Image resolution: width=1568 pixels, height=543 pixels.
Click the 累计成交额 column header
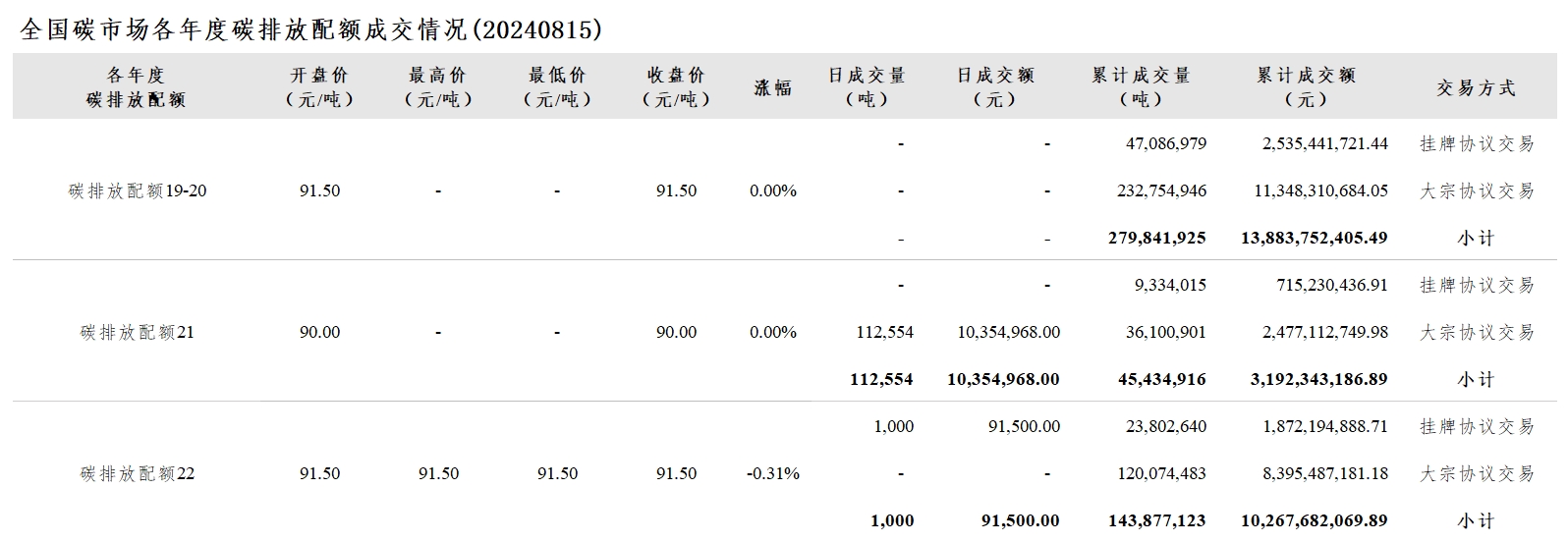point(1306,87)
